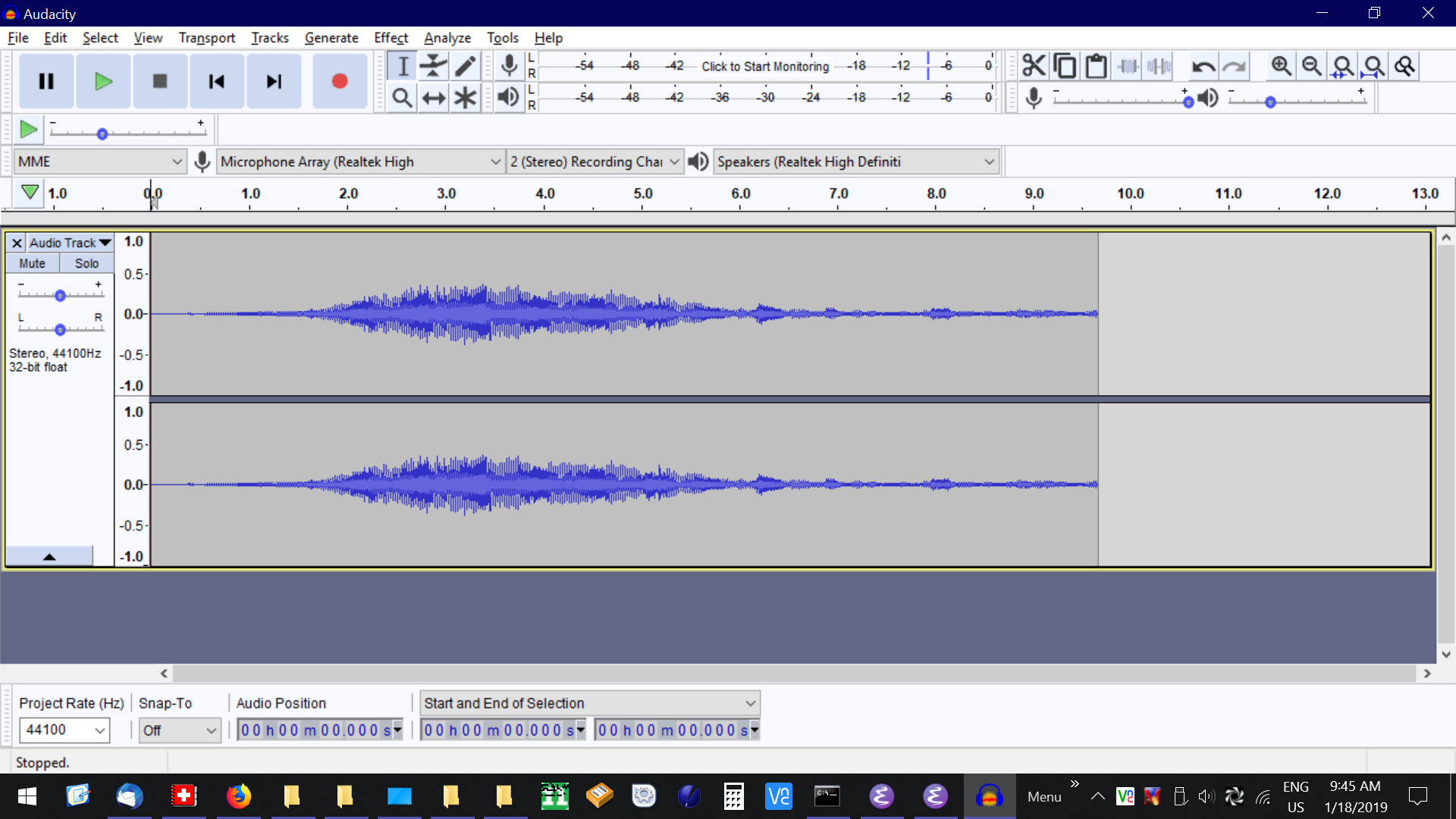Screen dimensions: 1456x819
Task: Solo the Audio Track
Action: pos(86,263)
